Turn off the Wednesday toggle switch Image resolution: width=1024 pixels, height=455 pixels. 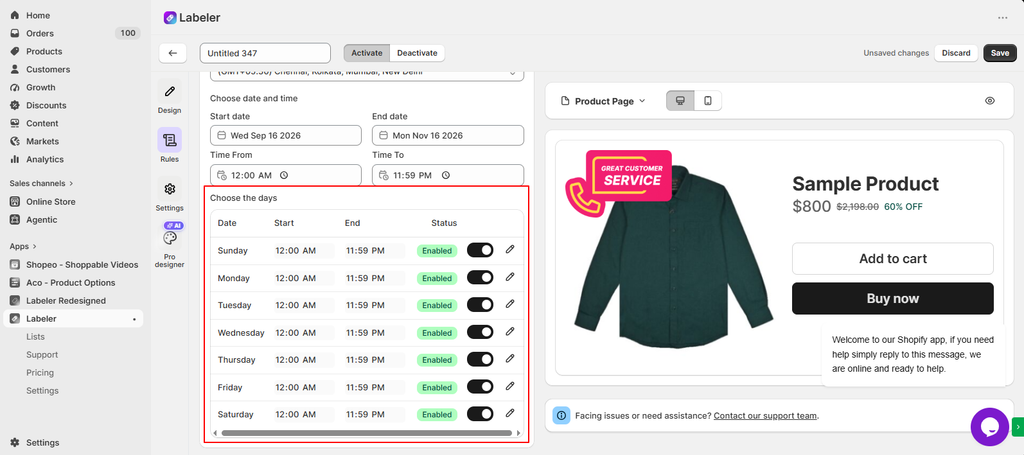480,332
